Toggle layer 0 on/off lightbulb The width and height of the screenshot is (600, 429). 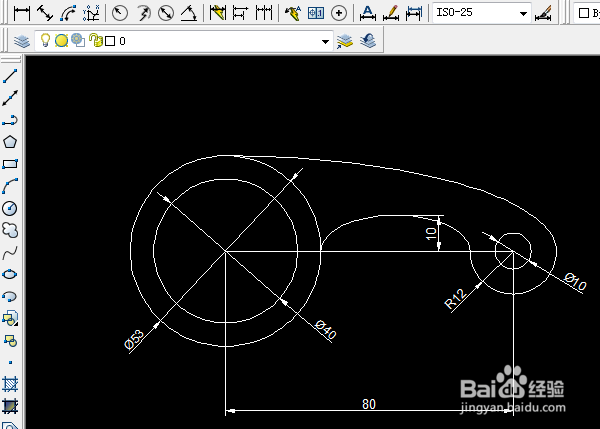click(45, 40)
